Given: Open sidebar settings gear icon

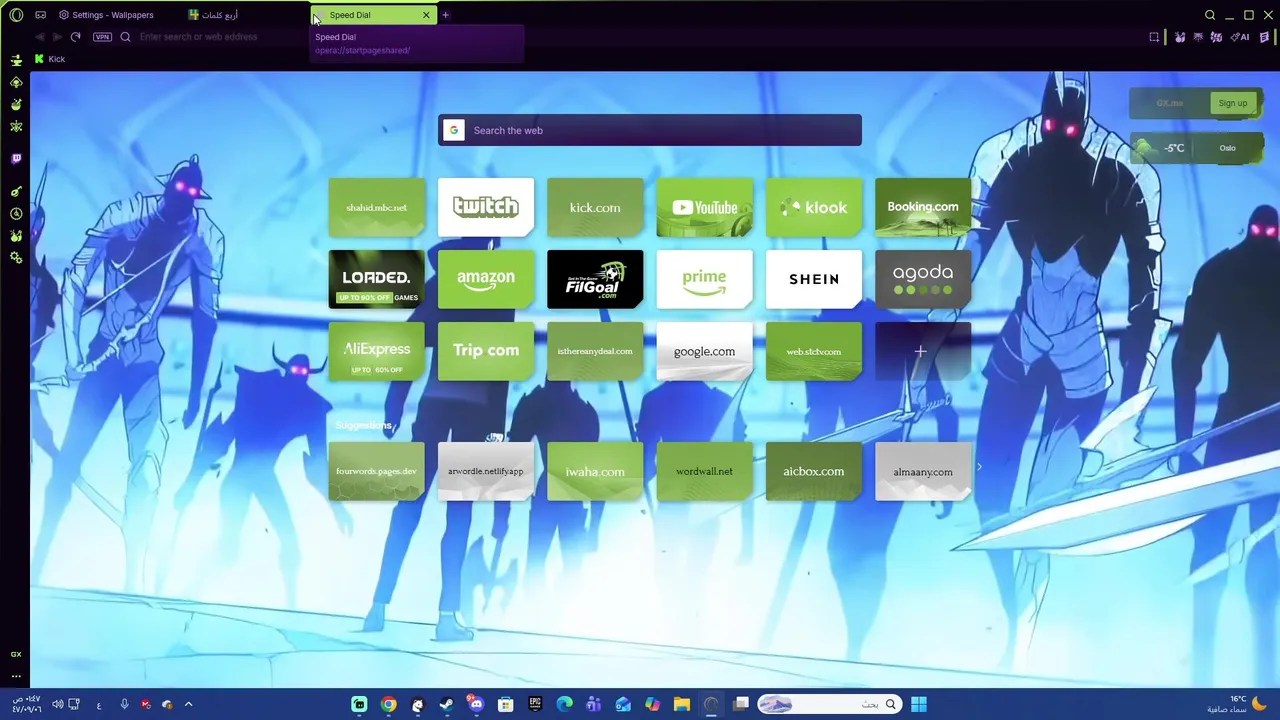Looking at the screenshot, I should pyautogui.click(x=16, y=258).
